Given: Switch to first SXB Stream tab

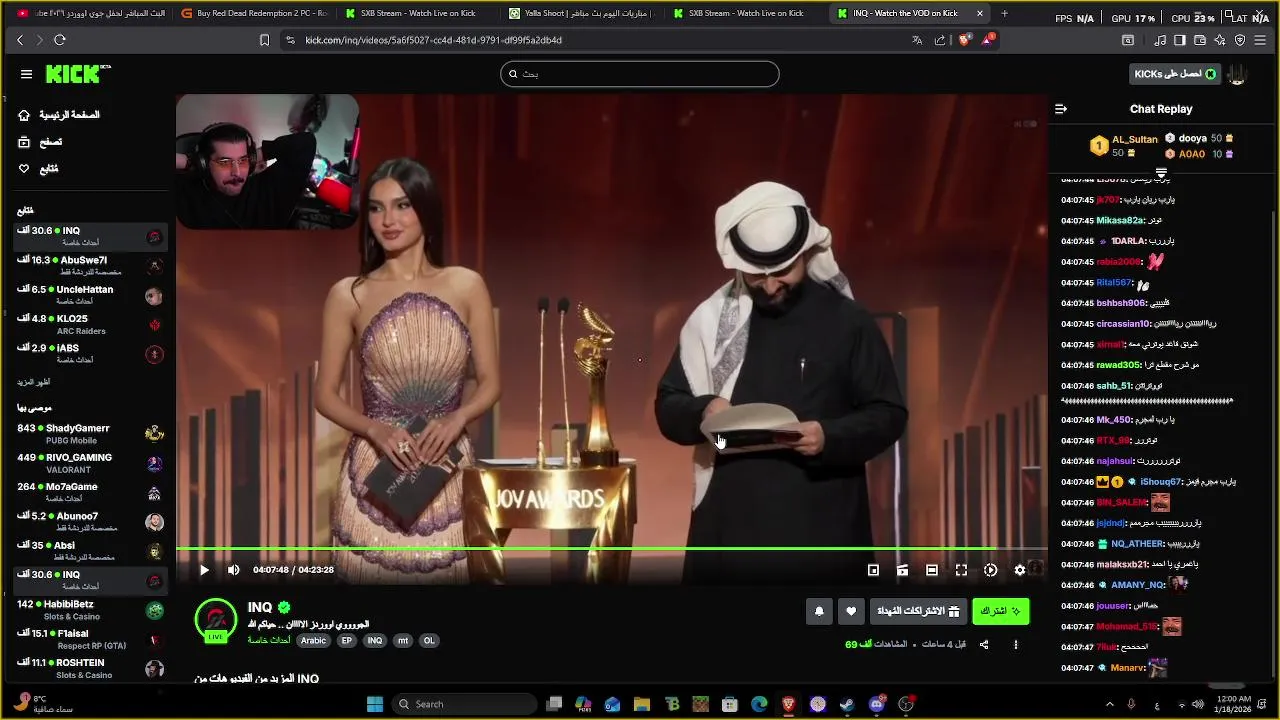Looking at the screenshot, I should [x=417, y=13].
